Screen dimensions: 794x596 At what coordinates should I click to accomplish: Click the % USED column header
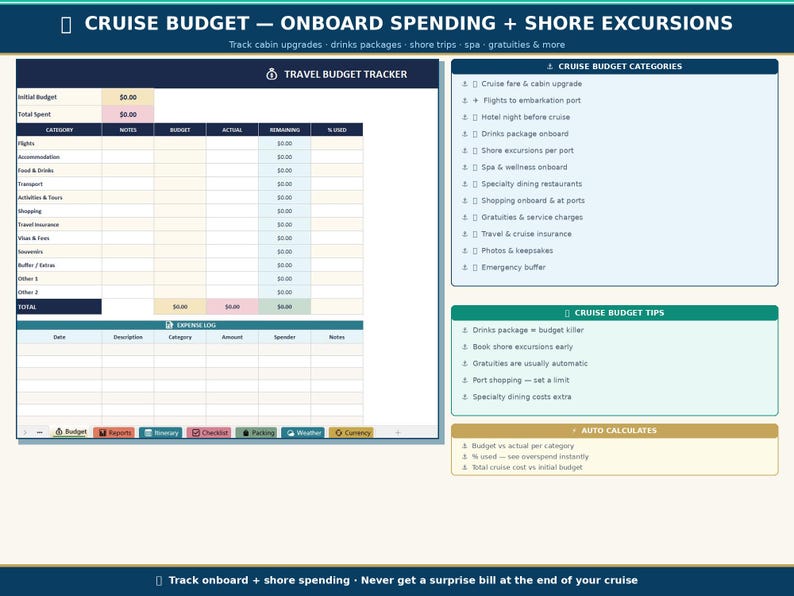coord(337,130)
